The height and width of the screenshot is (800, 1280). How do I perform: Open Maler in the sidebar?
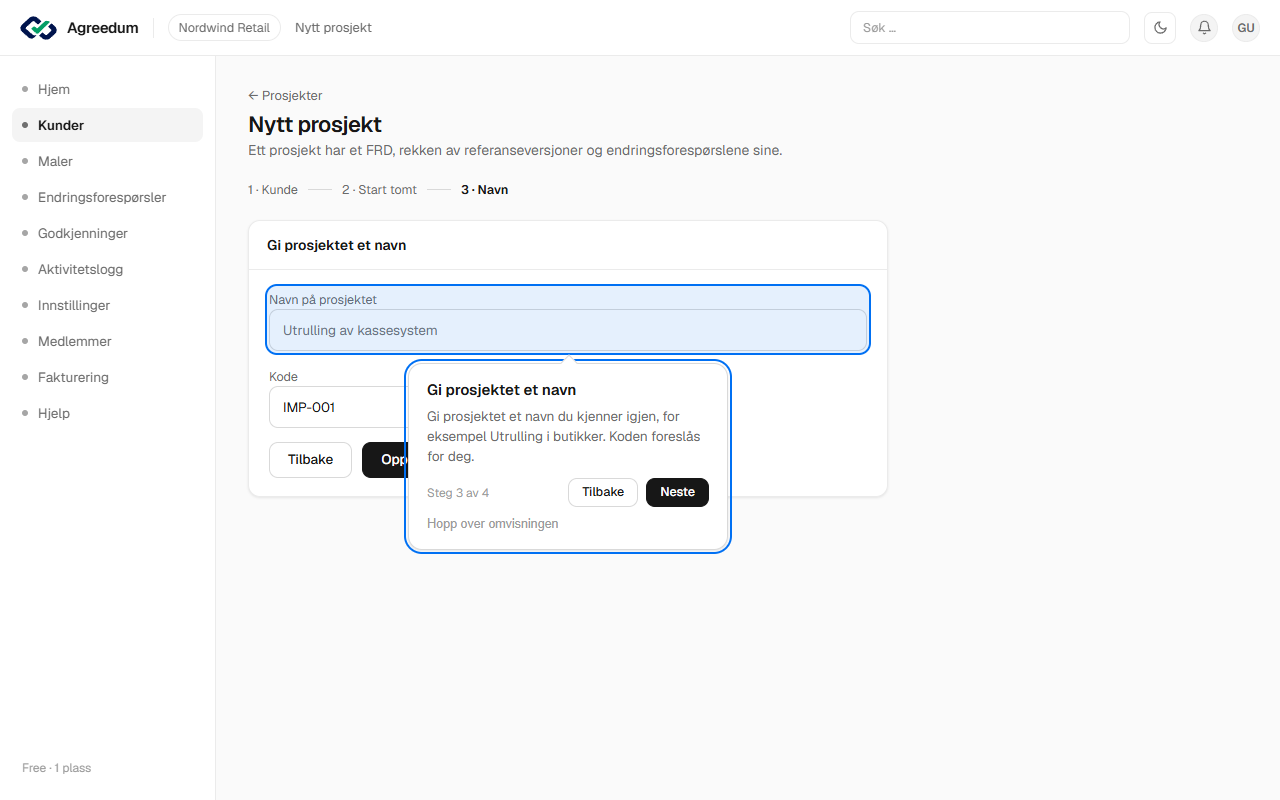pyautogui.click(x=107, y=161)
